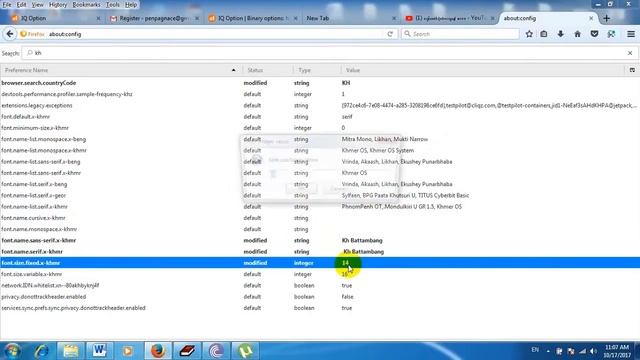
Task: Clear the about:config search filter
Action: click(x=630, y=53)
